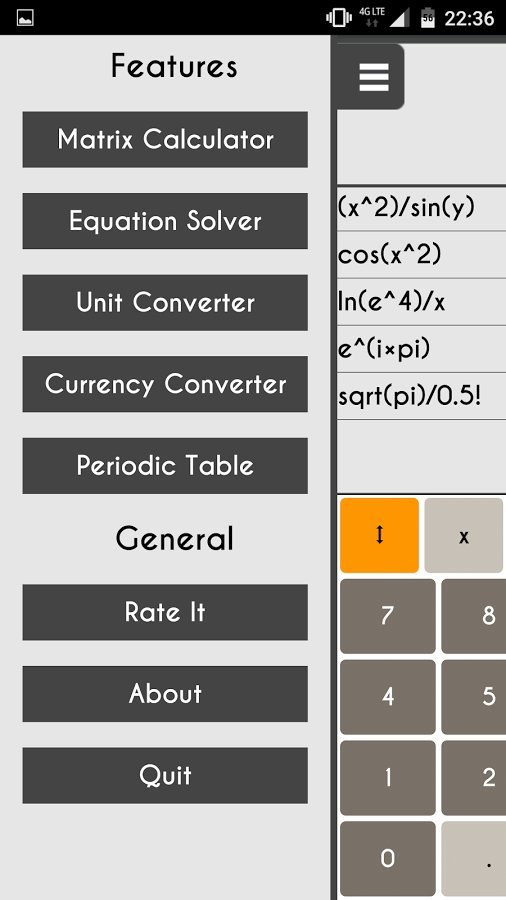Tap the x variable key
Screen dimensions: 506x900
coord(464,535)
